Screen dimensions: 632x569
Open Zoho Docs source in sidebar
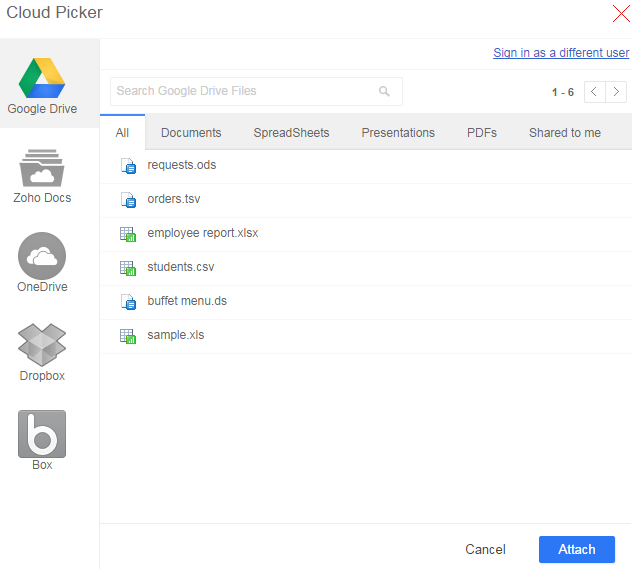pos(42,175)
